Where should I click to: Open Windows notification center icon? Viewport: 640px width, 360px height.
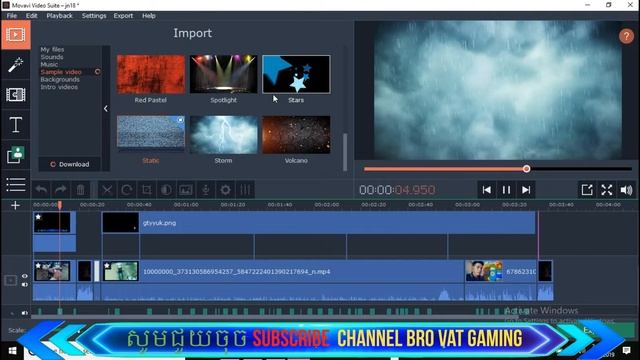[x=626, y=351]
